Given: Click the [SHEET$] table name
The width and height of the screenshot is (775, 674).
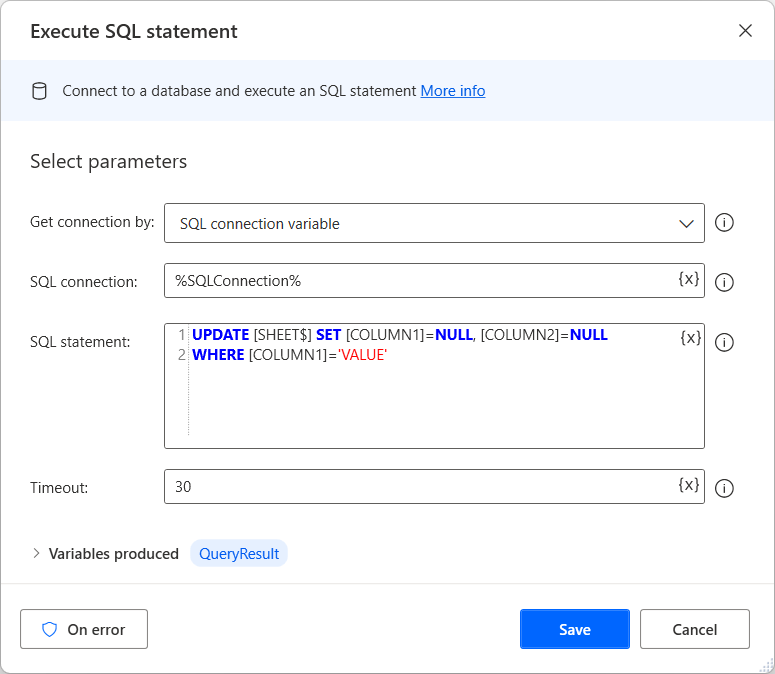Looking at the screenshot, I should [283, 335].
